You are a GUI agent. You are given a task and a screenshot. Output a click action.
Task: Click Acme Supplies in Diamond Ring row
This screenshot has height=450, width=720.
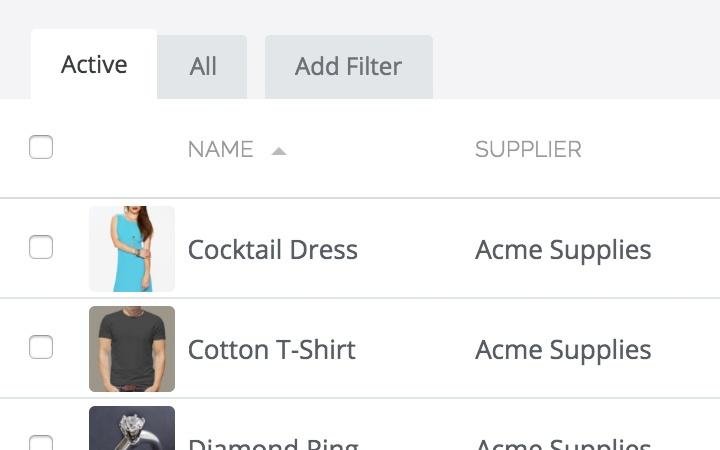(563, 444)
